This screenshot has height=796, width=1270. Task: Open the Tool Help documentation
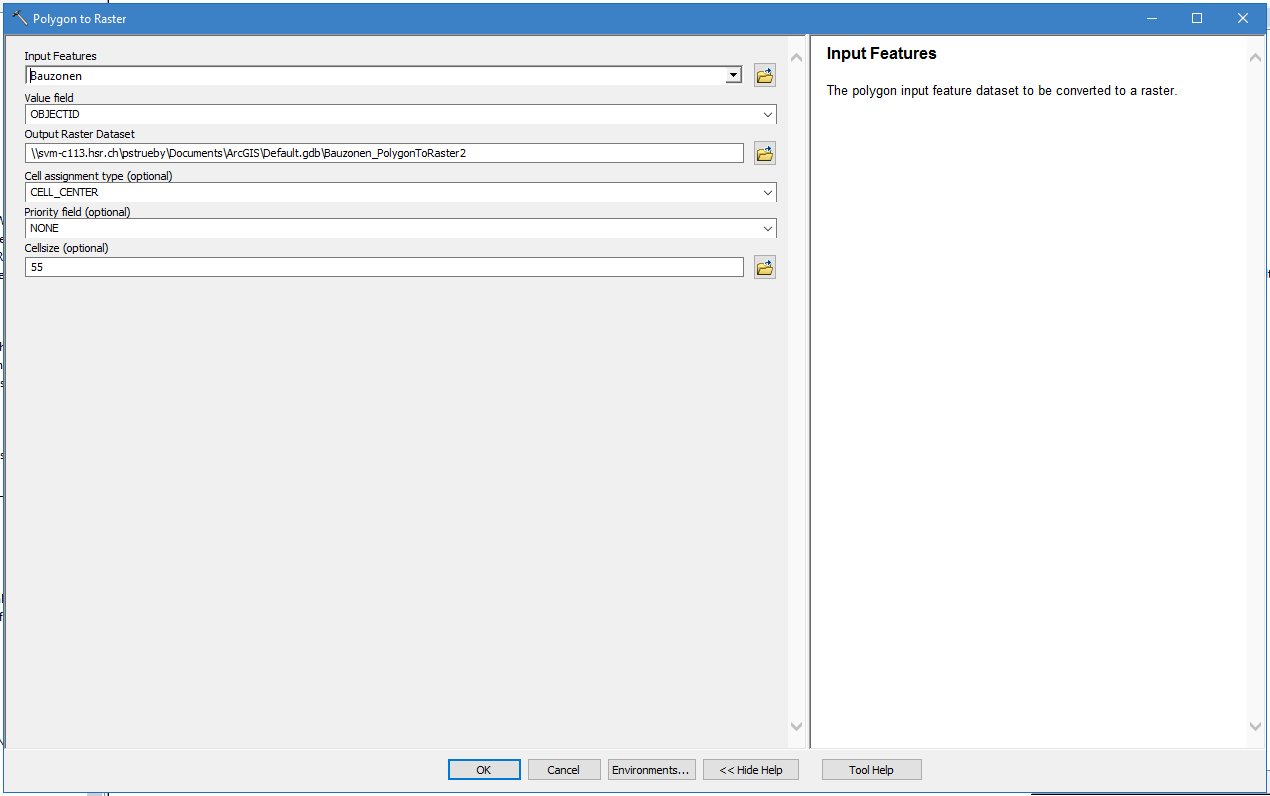pyautogui.click(x=871, y=769)
